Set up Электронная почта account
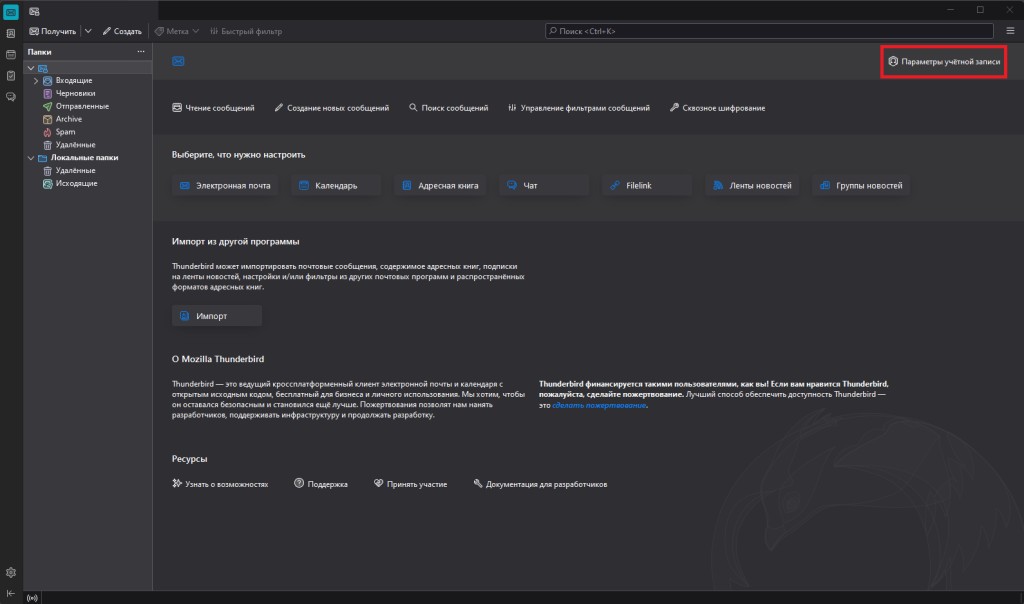Image resolution: width=1024 pixels, height=604 pixels. tap(224, 185)
